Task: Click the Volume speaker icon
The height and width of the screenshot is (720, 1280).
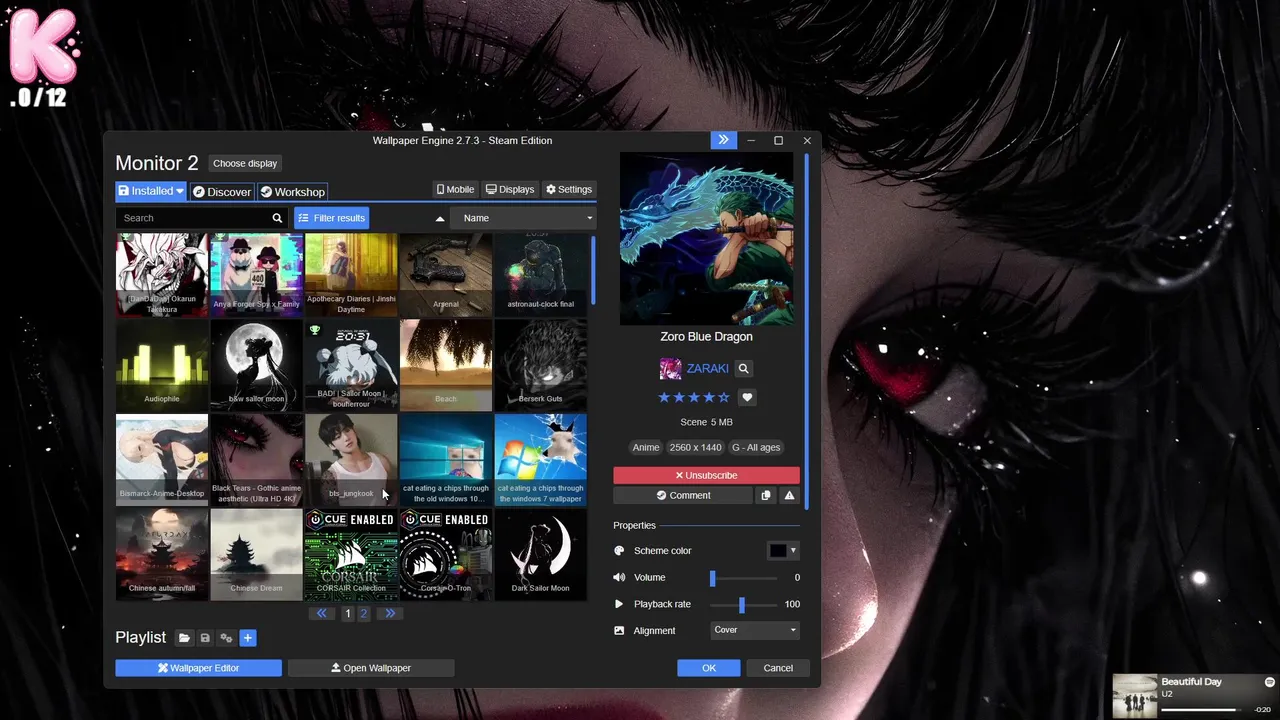Action: click(x=619, y=577)
